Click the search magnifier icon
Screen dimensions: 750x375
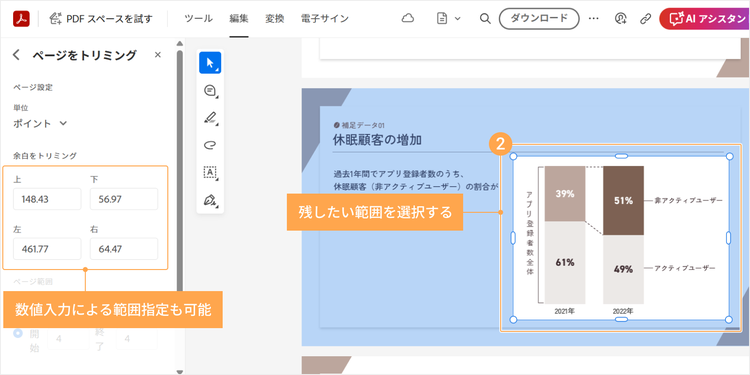(485, 19)
